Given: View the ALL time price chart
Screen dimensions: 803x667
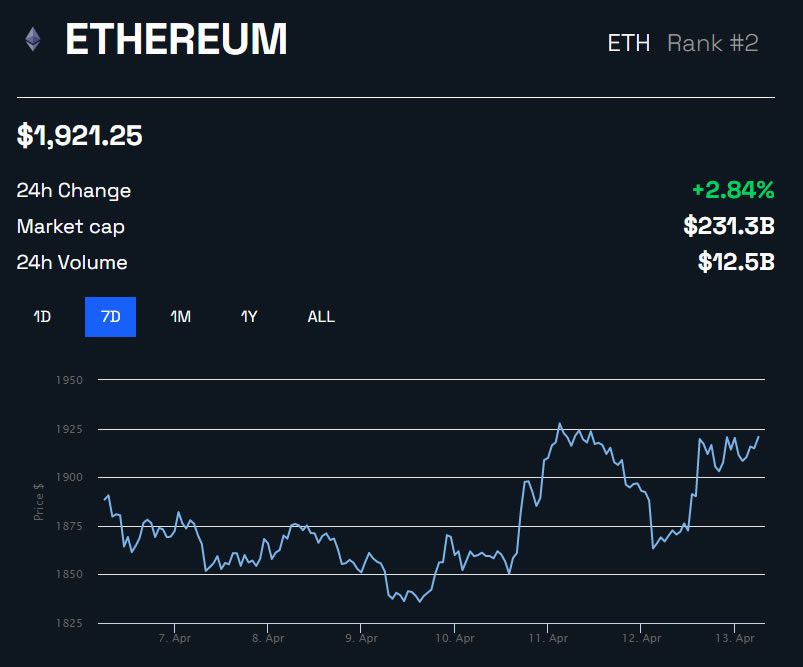Looking at the screenshot, I should (x=321, y=317).
